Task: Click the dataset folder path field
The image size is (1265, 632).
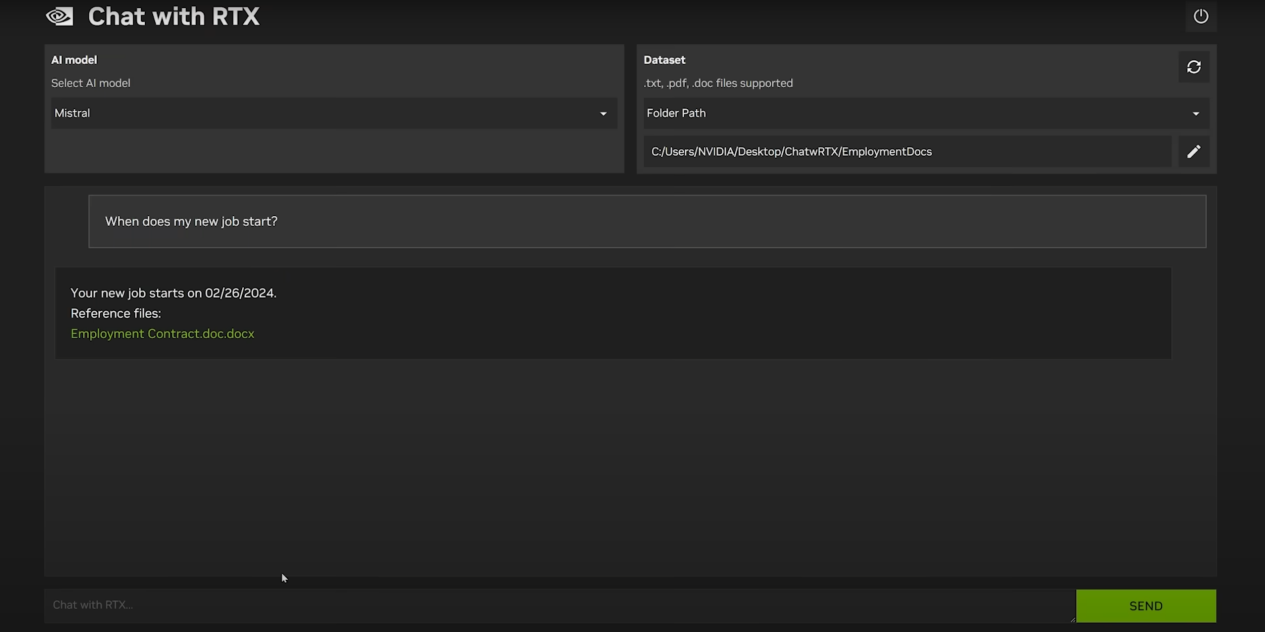Action: click(x=907, y=152)
